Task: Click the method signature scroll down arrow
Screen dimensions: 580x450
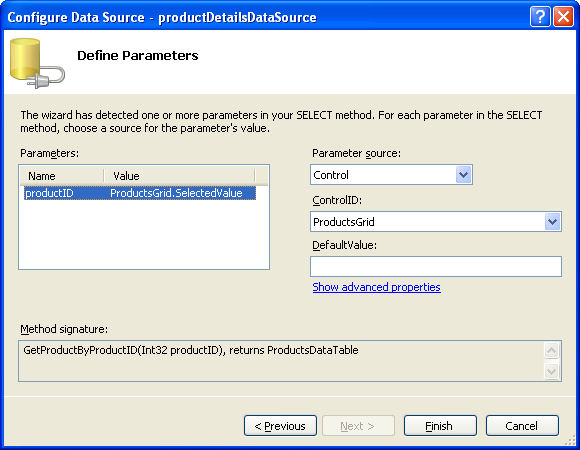Action: click(x=551, y=371)
